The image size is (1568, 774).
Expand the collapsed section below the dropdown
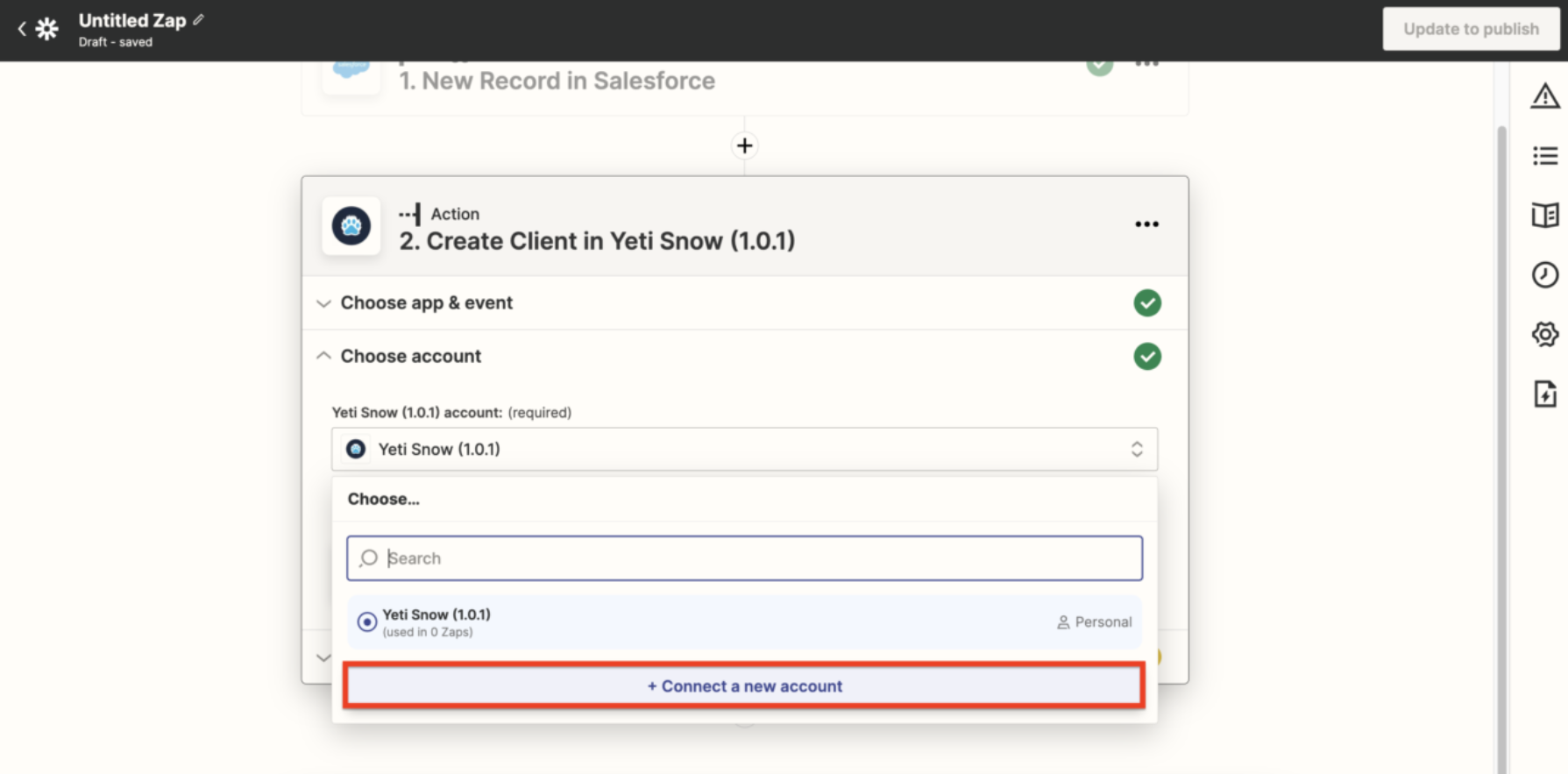(323, 657)
